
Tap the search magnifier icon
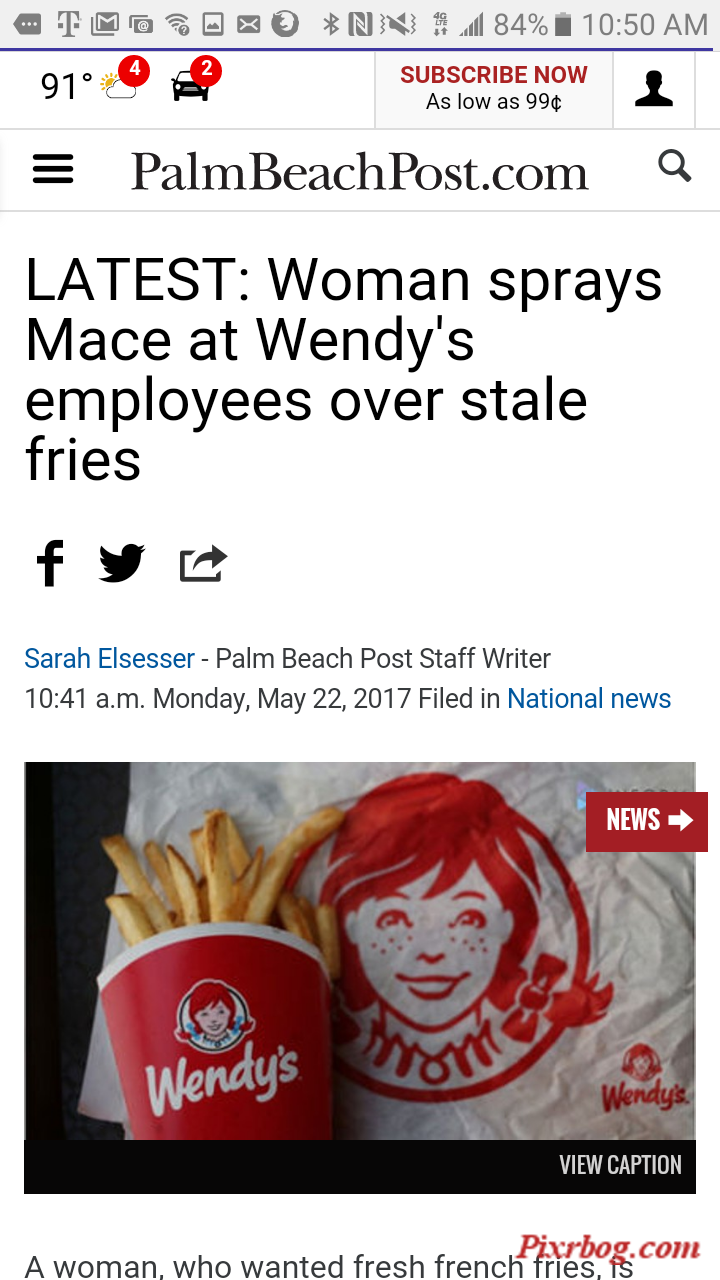coord(675,166)
